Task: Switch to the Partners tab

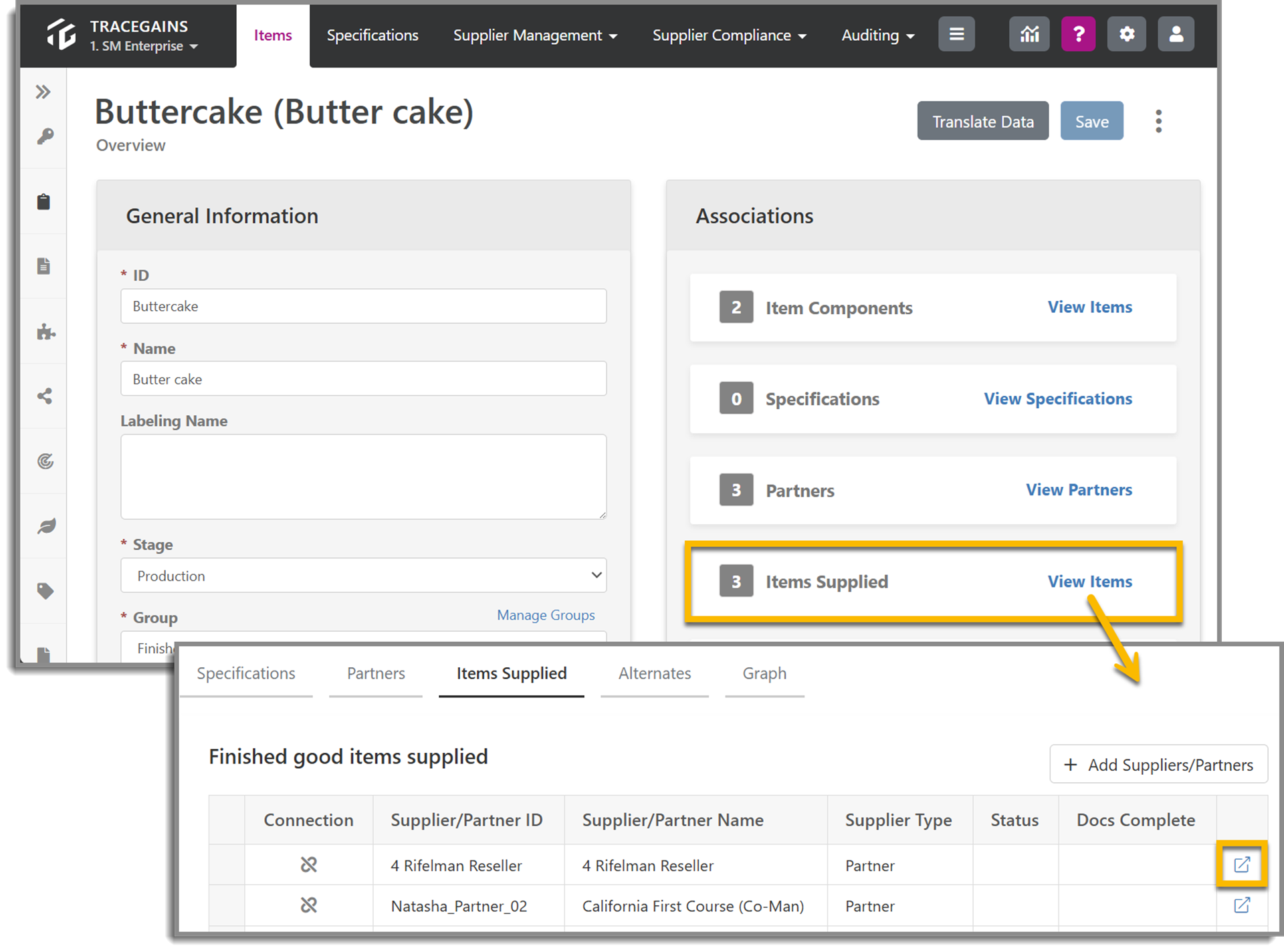Action: [x=376, y=673]
